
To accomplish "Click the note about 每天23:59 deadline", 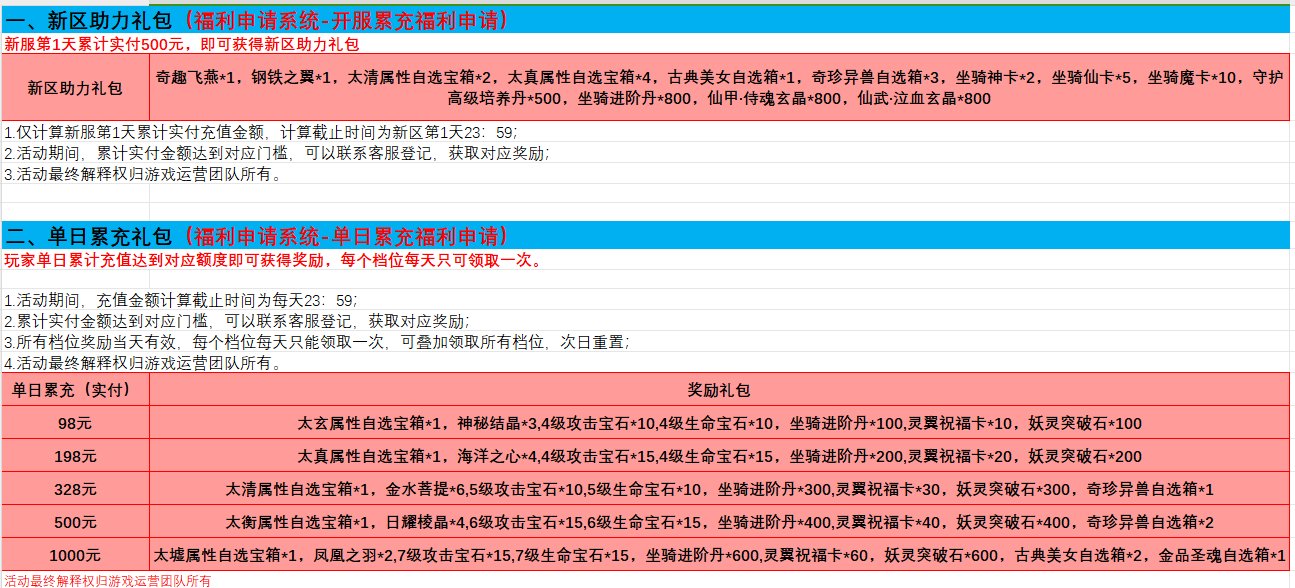I will click(x=180, y=300).
